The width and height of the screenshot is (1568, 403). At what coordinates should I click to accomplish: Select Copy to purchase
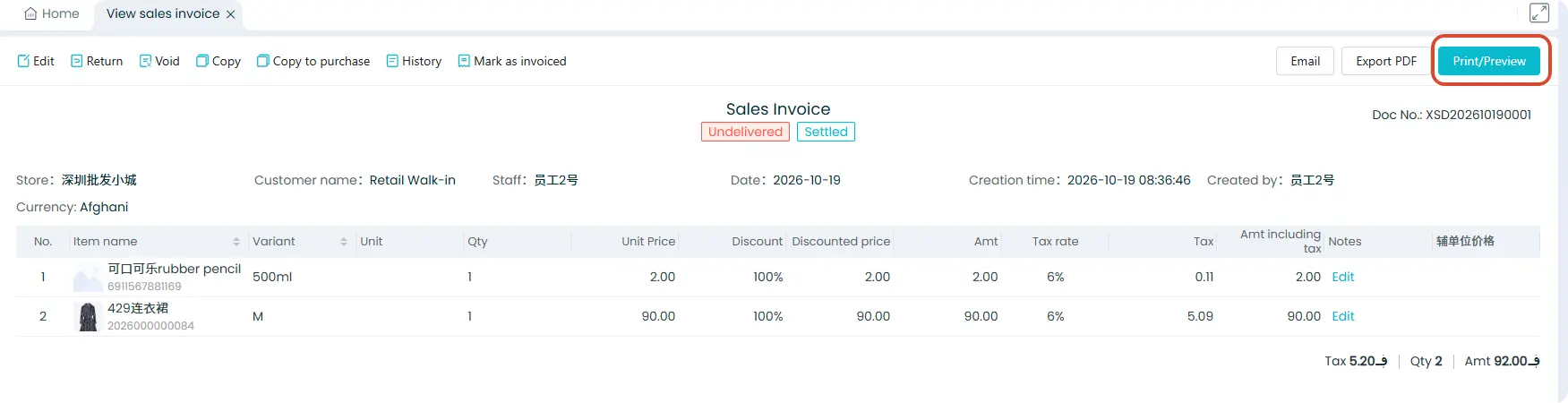coord(313,61)
